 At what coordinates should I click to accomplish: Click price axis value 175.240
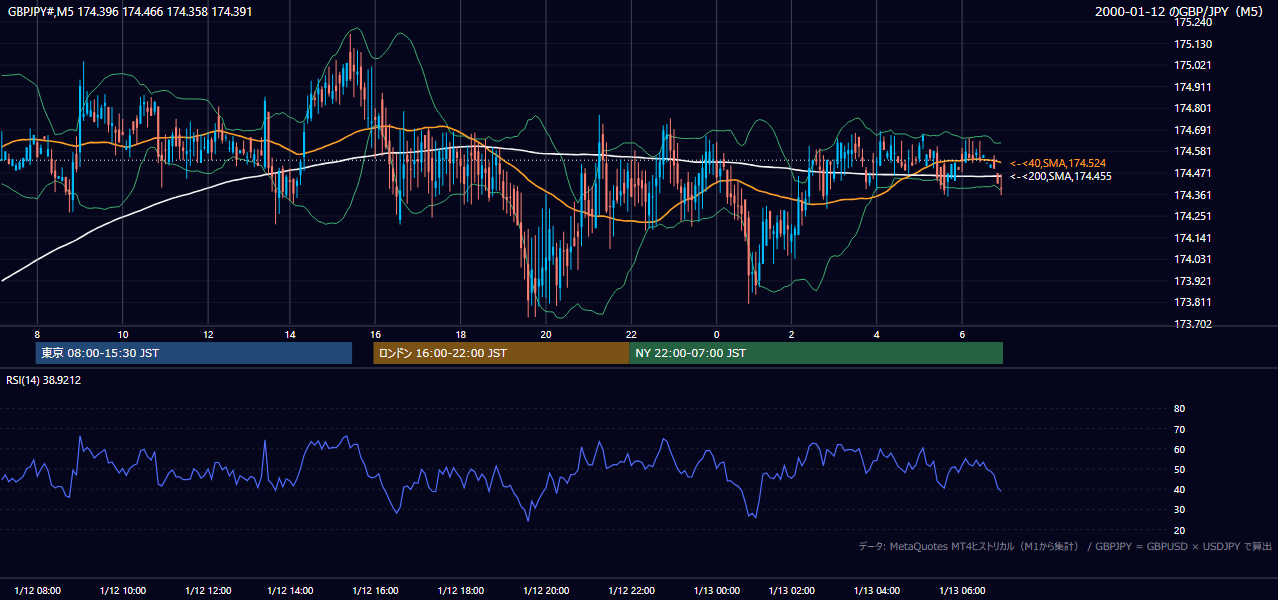click(1193, 22)
